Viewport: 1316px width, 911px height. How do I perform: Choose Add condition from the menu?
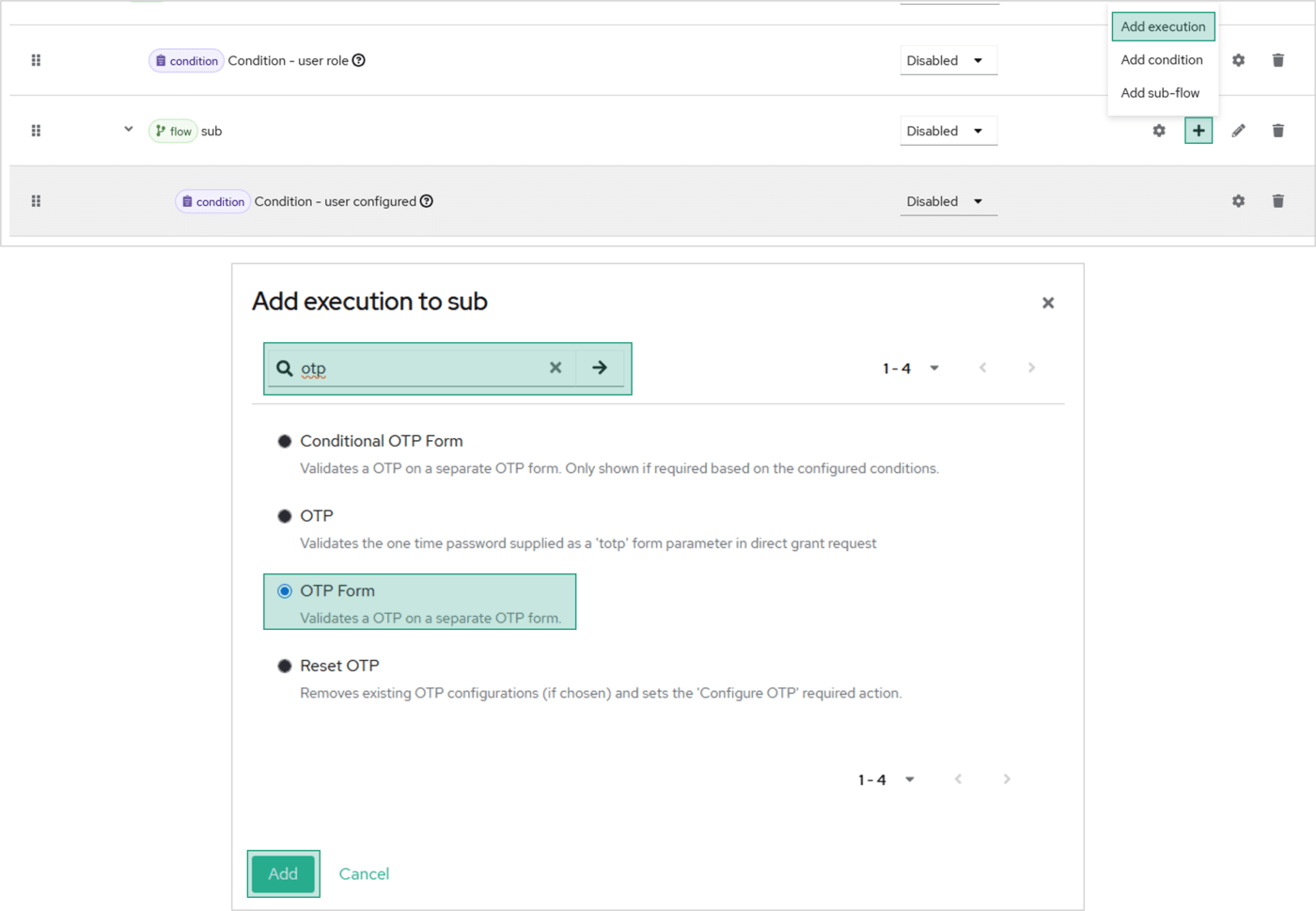click(x=1161, y=59)
